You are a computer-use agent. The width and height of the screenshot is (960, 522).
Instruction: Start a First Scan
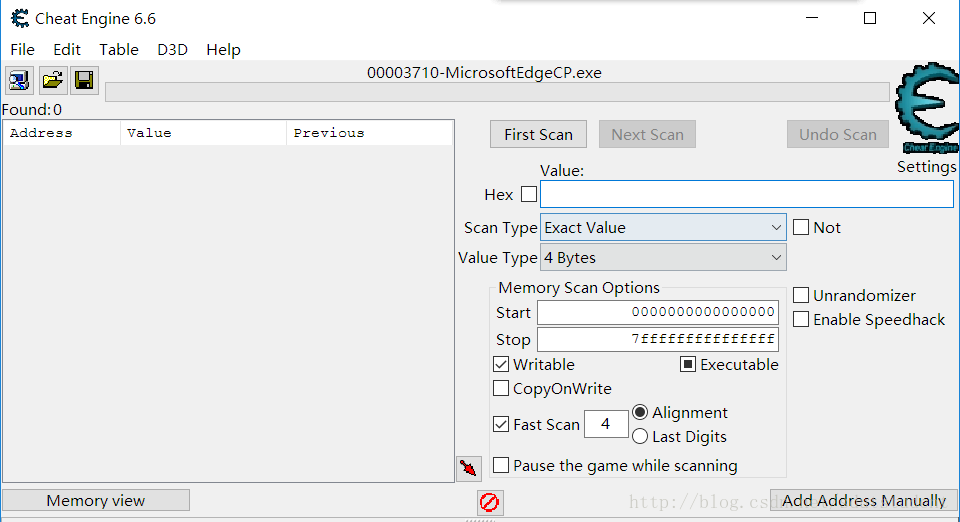point(538,135)
